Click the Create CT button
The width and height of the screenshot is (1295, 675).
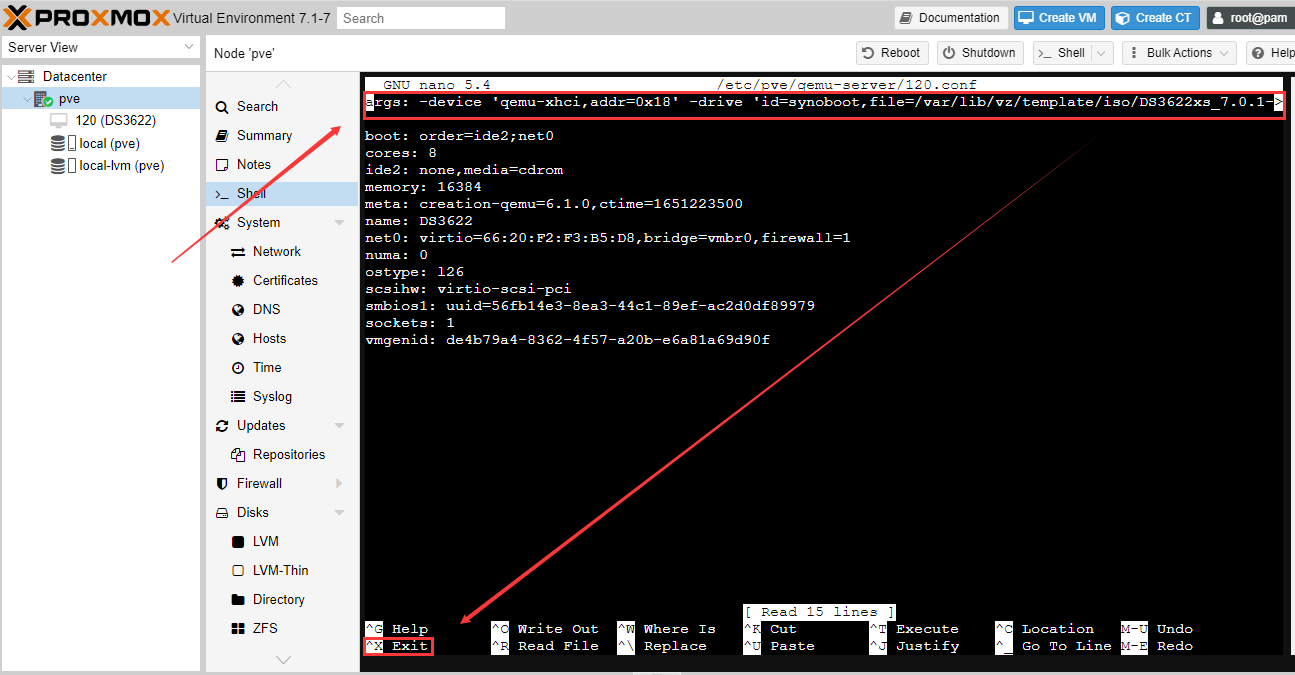(x=1155, y=18)
